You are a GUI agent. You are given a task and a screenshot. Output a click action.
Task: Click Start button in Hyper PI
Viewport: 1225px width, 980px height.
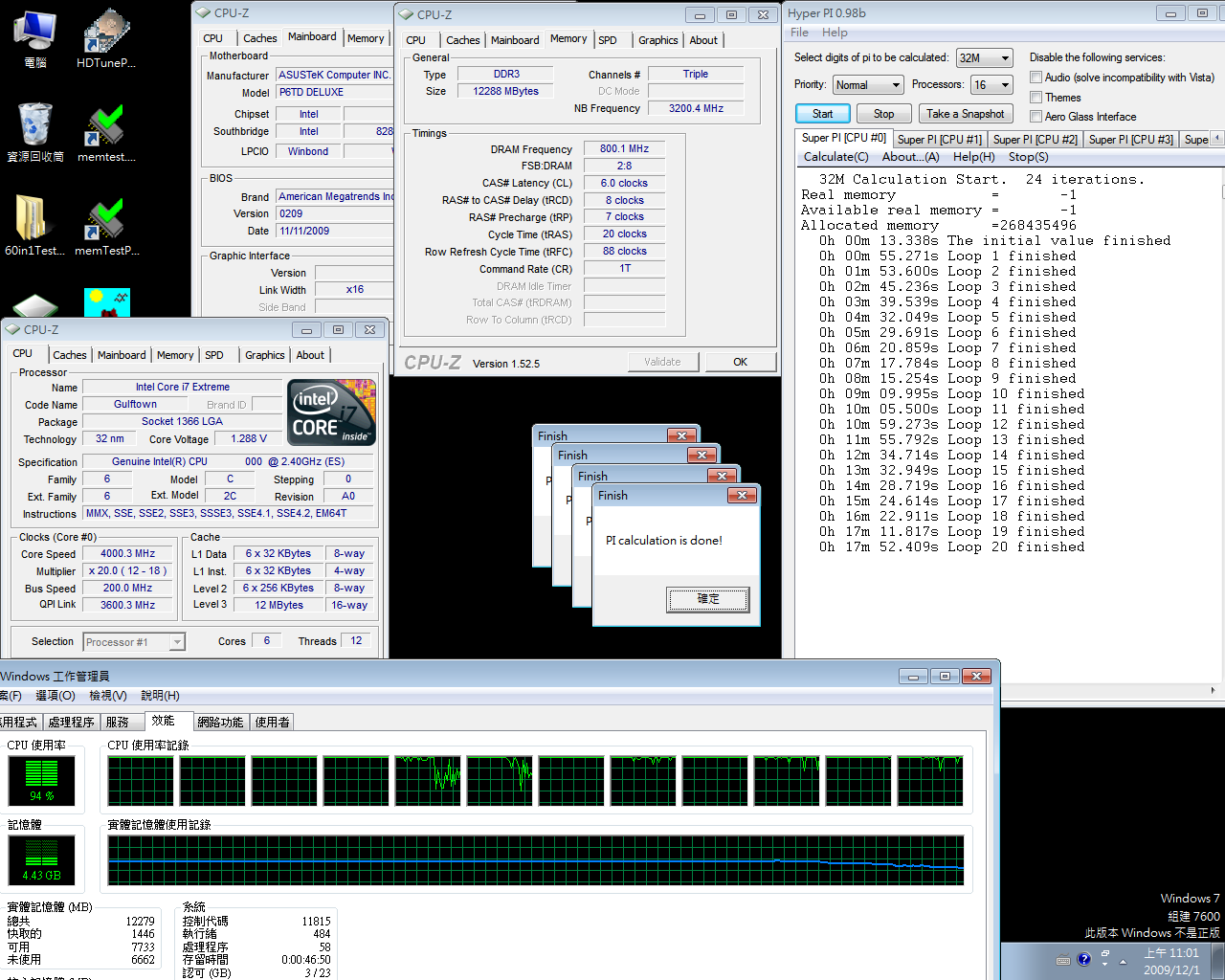tap(822, 114)
